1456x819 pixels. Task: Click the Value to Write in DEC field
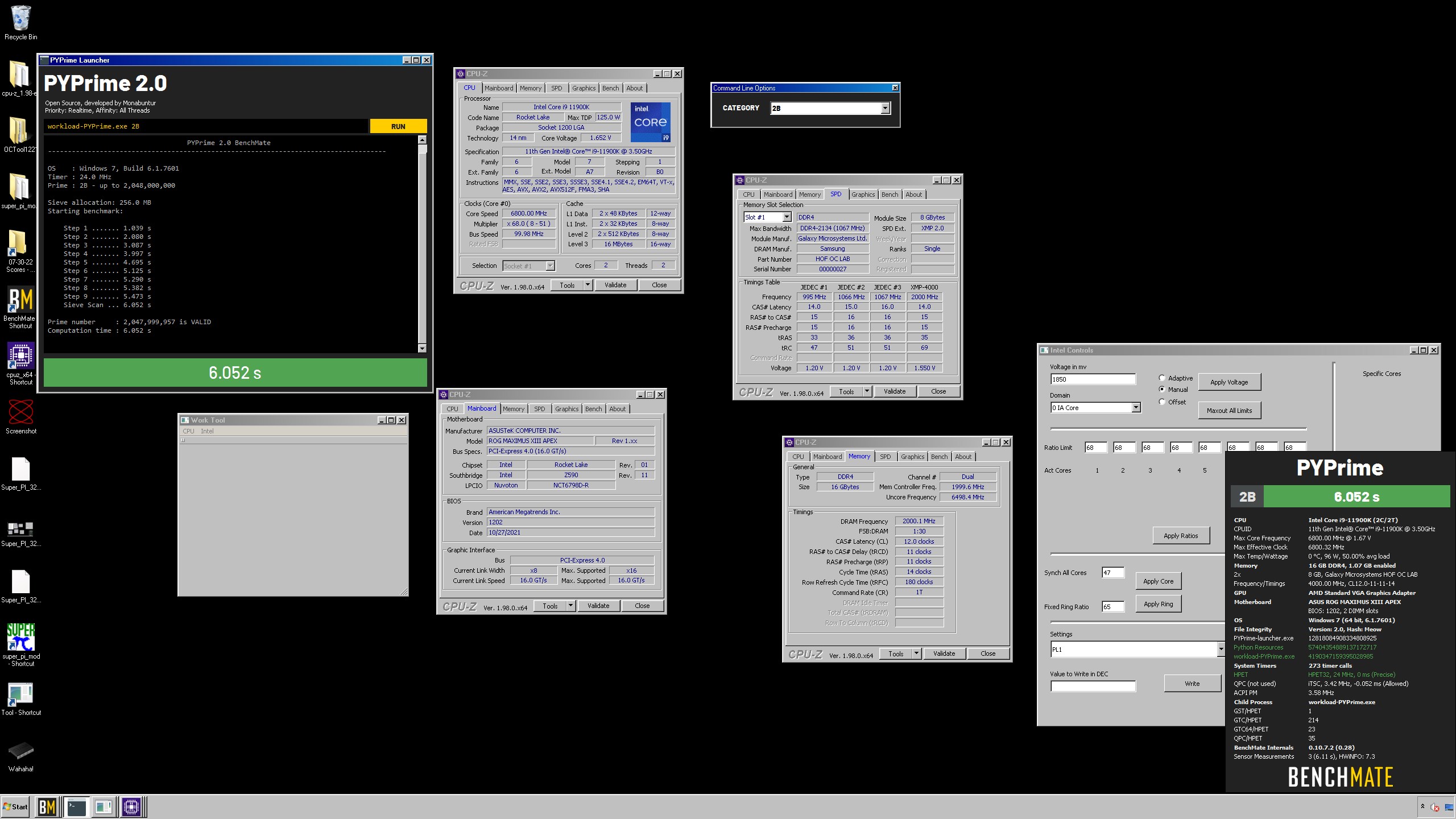[x=1093, y=686]
